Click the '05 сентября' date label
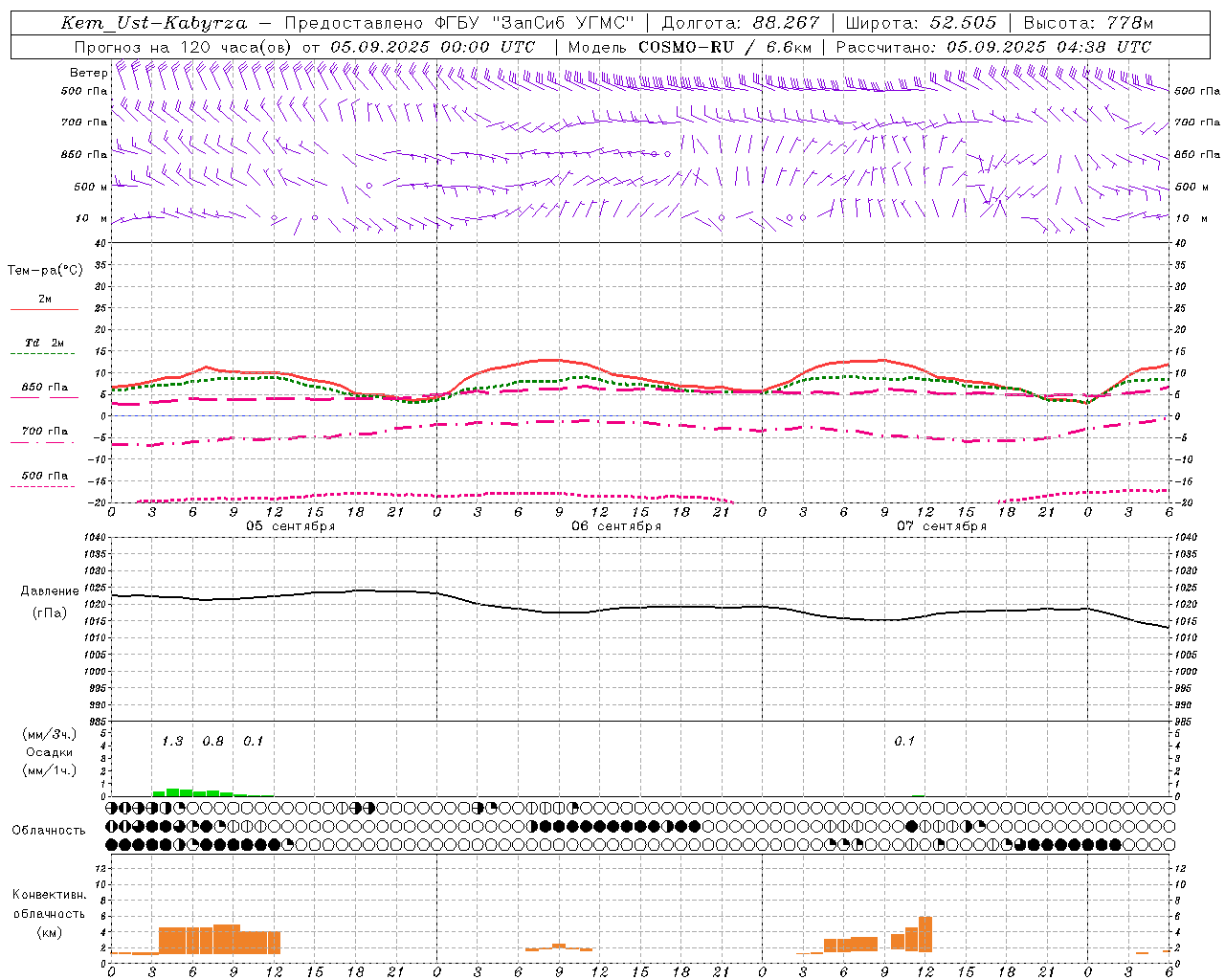Image resolution: width=1225 pixels, height=980 pixels. (x=290, y=526)
